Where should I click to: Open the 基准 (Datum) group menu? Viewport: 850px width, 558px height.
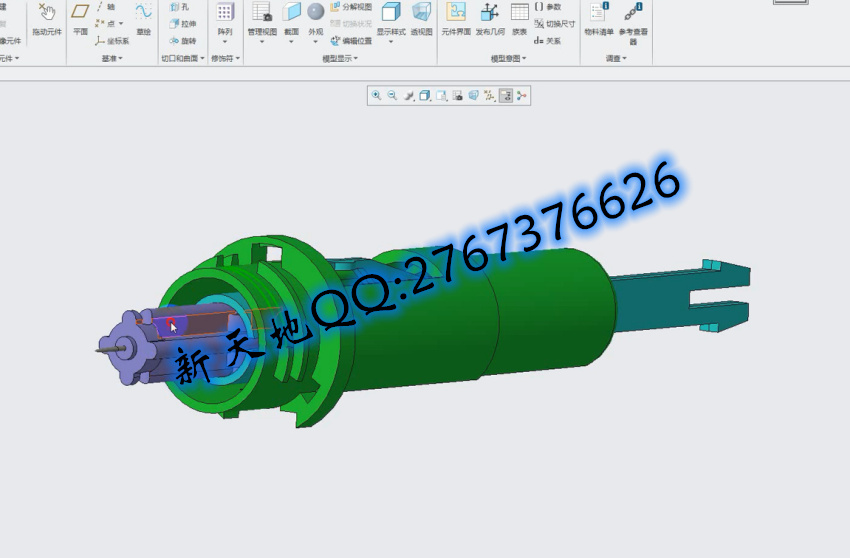coord(112,59)
